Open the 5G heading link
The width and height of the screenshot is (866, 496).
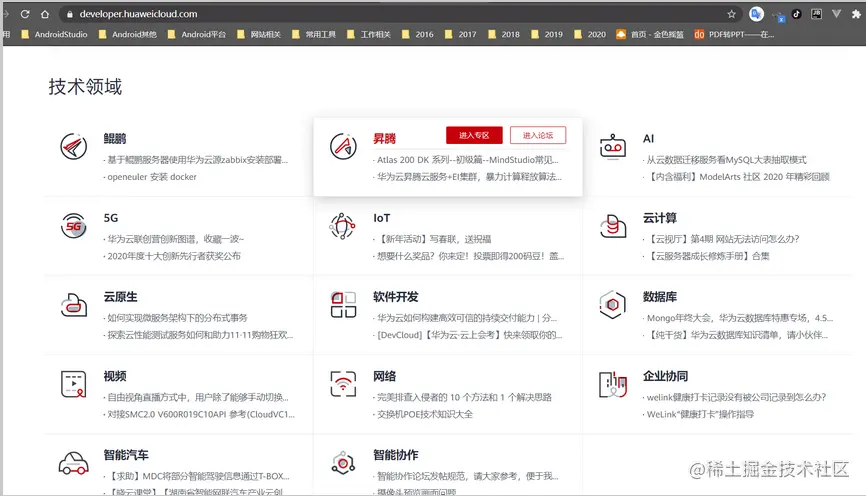(111, 218)
